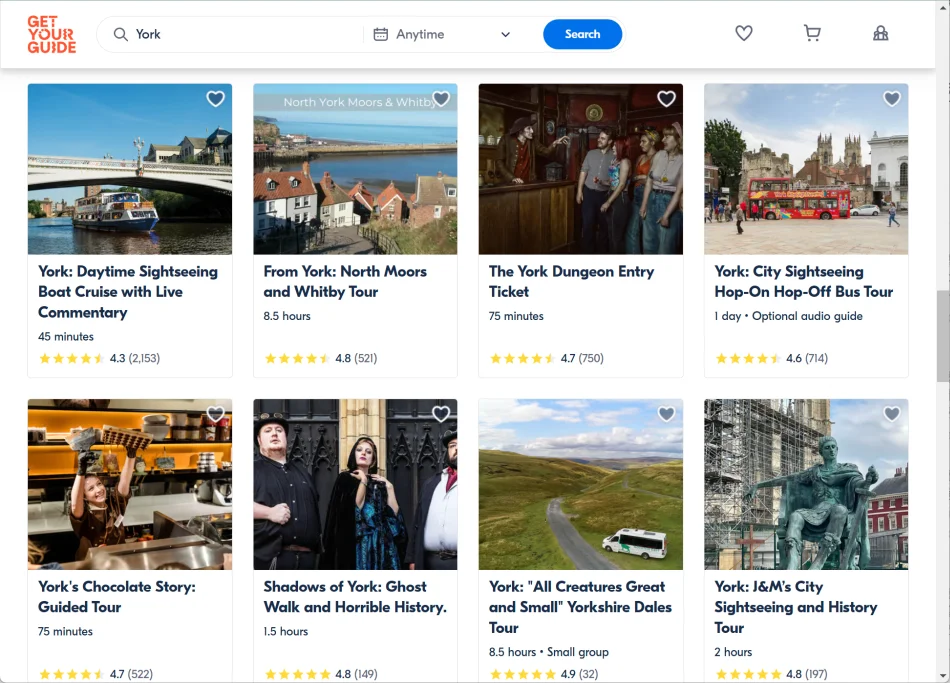Save the Hop-On Hop-Off Bus Tour to wishlist
This screenshot has width=950, height=683.
(x=892, y=99)
